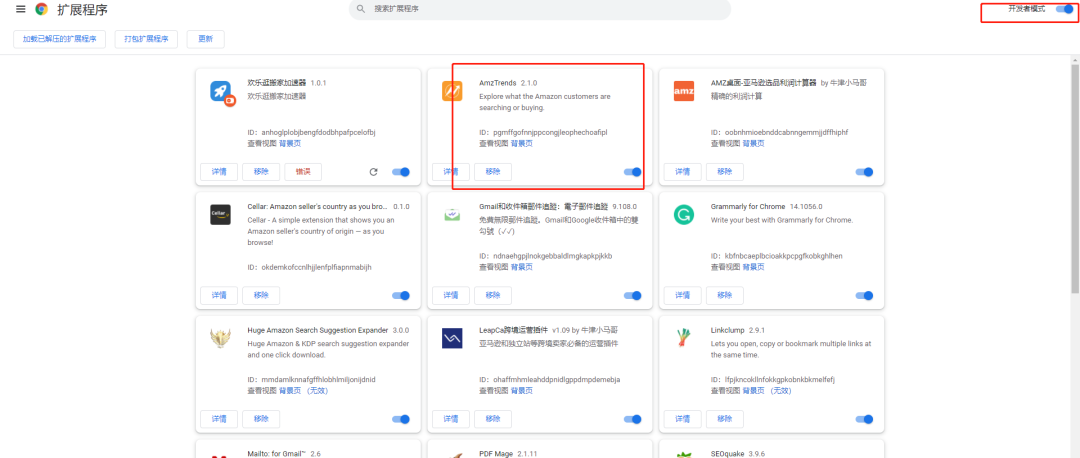The width and height of the screenshot is (1080, 458).
Task: Open 详情 for Cellar
Action: tap(219, 295)
